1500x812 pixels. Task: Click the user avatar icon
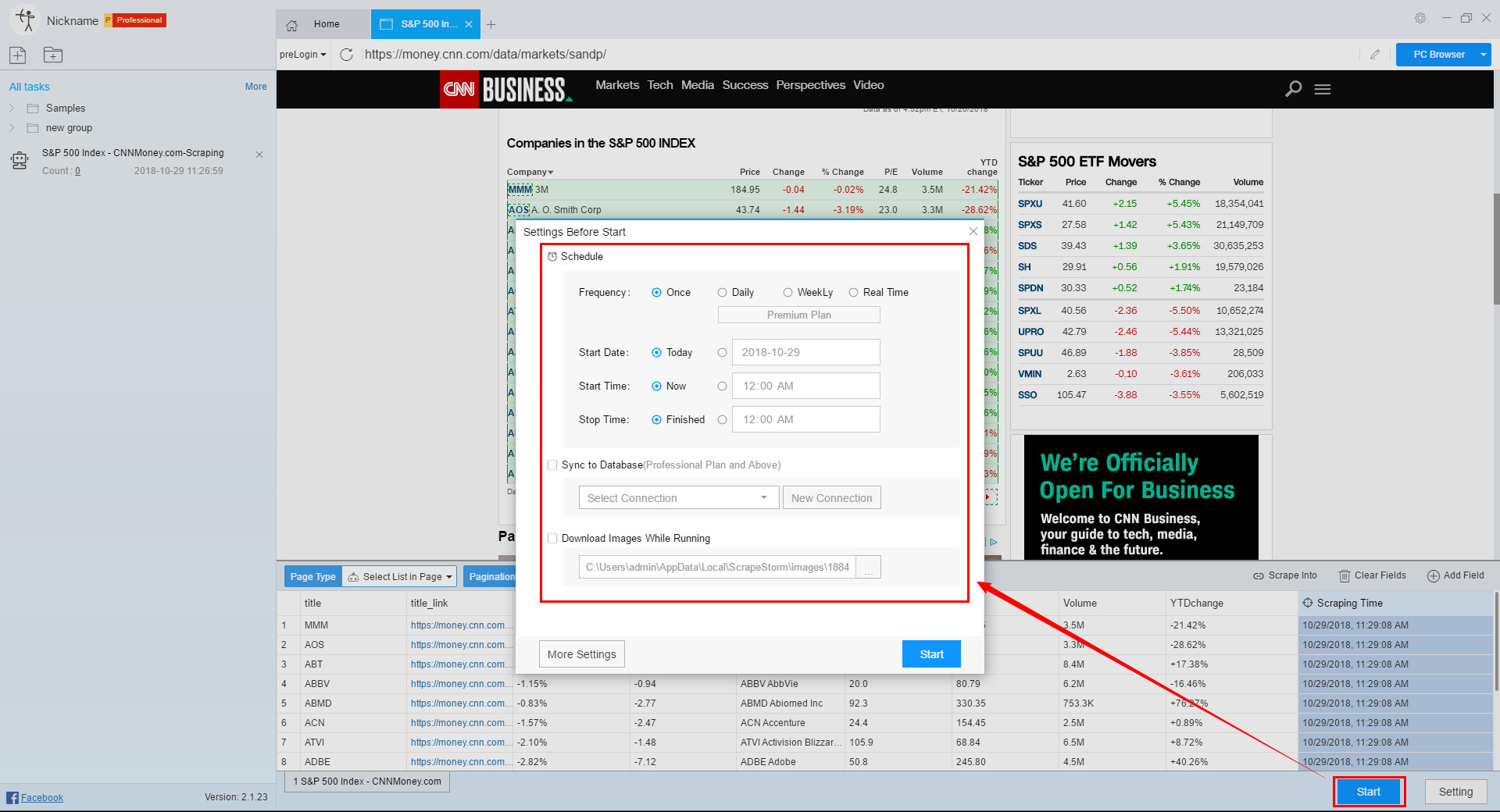[26, 20]
